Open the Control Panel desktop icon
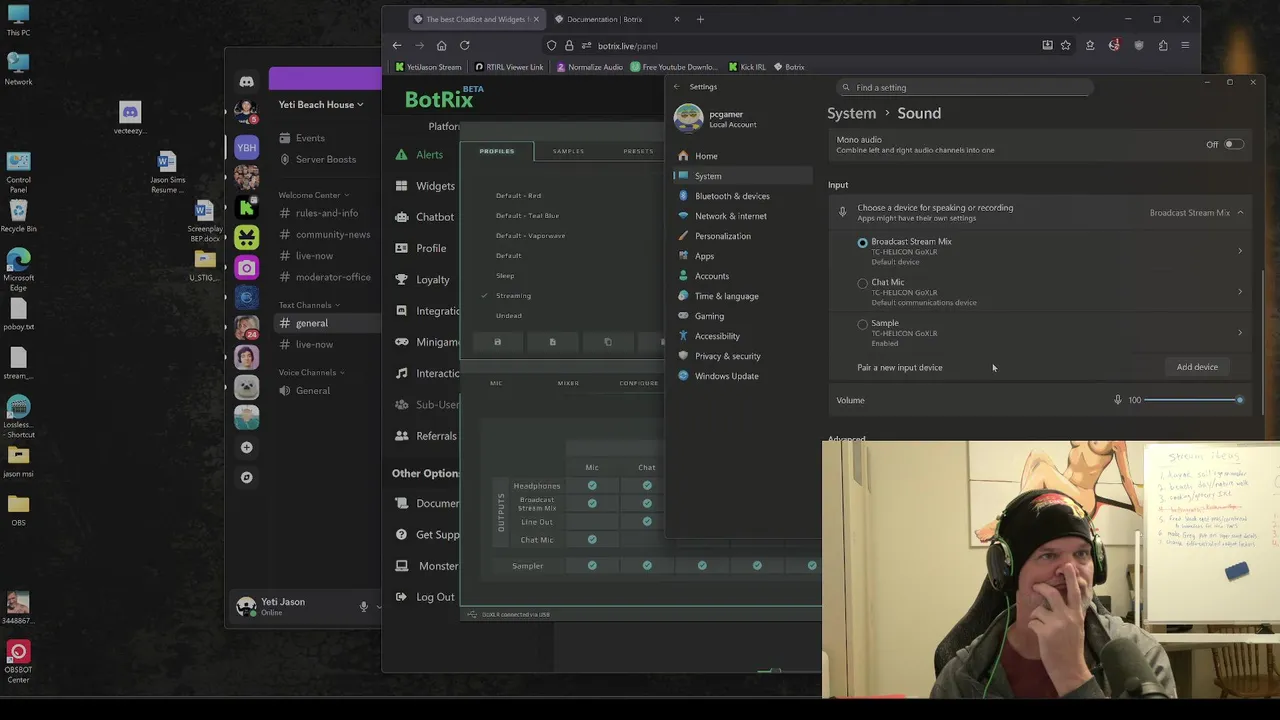 [x=18, y=172]
